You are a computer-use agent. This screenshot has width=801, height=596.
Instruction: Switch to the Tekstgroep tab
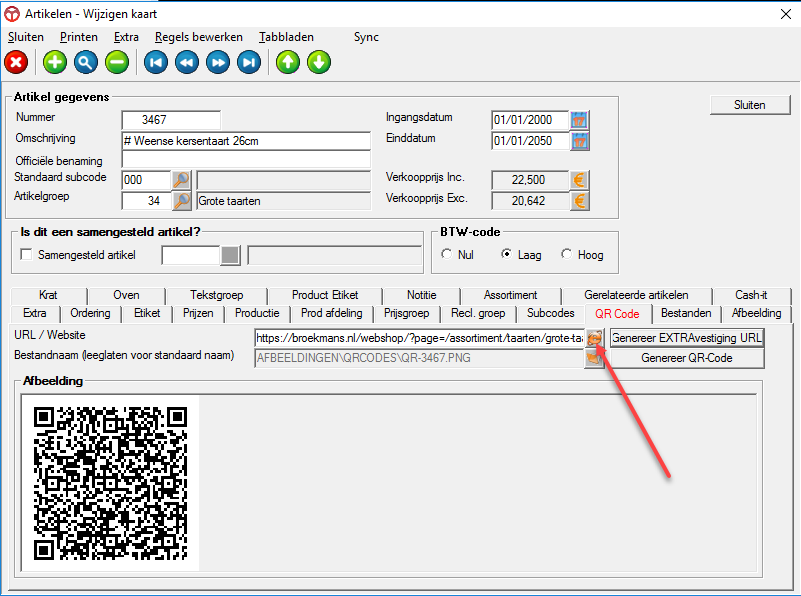click(217, 295)
